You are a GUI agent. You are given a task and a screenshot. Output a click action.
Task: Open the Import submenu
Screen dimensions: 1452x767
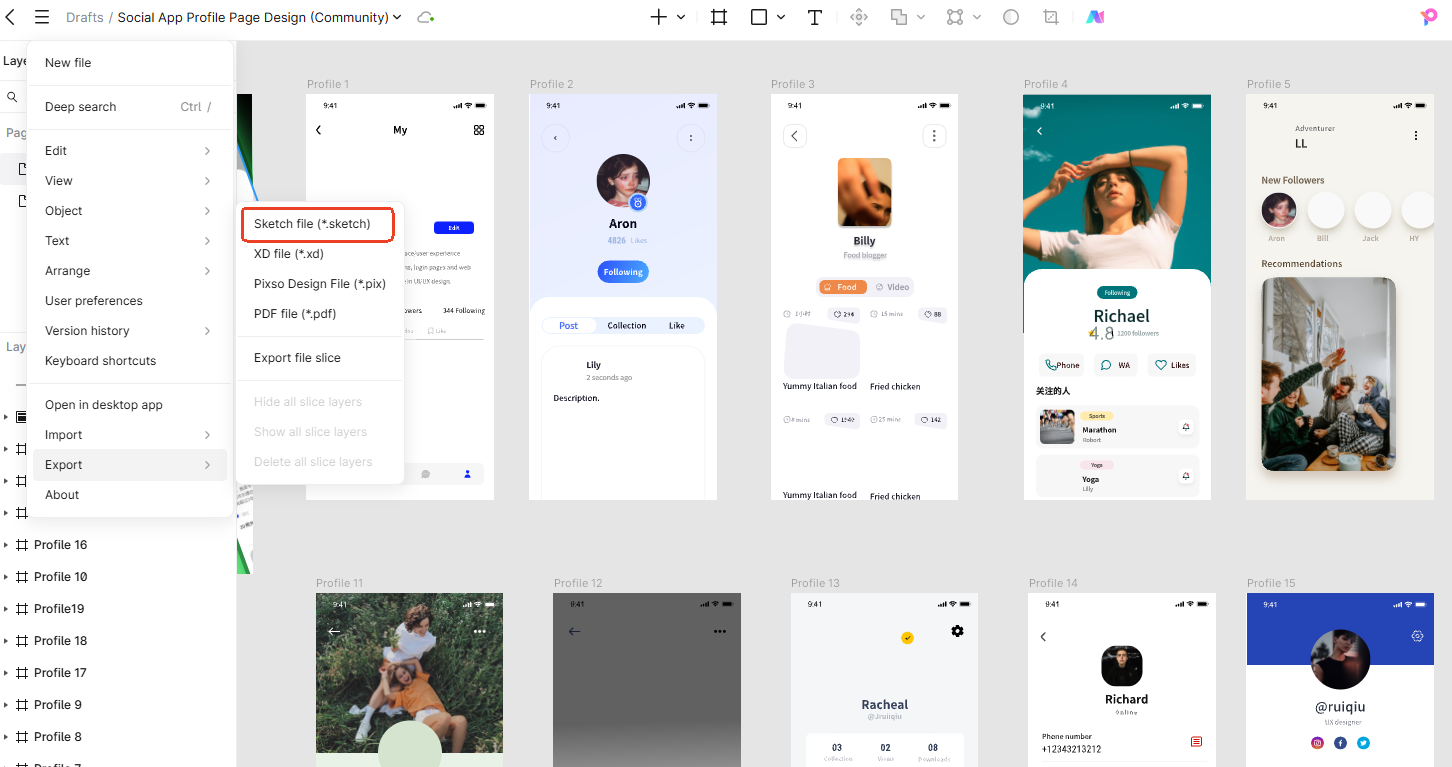130,435
